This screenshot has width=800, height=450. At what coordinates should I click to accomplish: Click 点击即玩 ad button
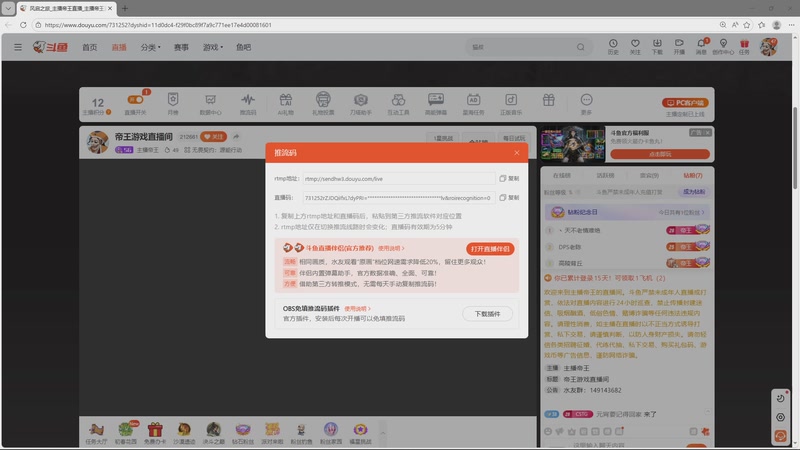[660, 154]
